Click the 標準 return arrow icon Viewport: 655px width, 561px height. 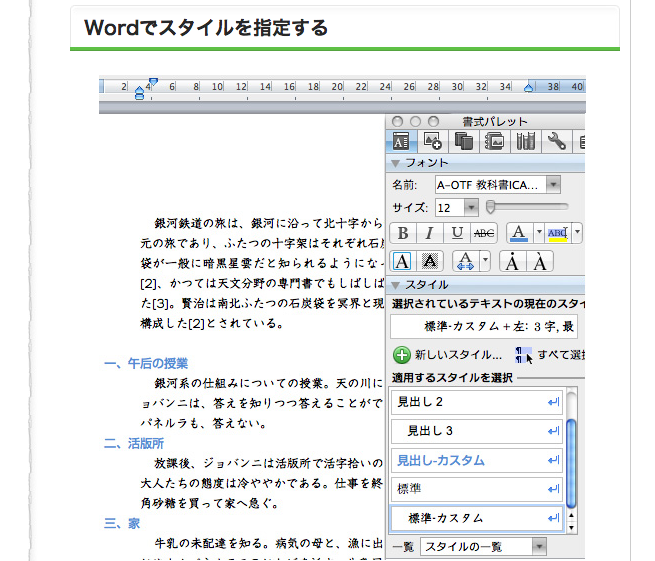(x=553, y=489)
